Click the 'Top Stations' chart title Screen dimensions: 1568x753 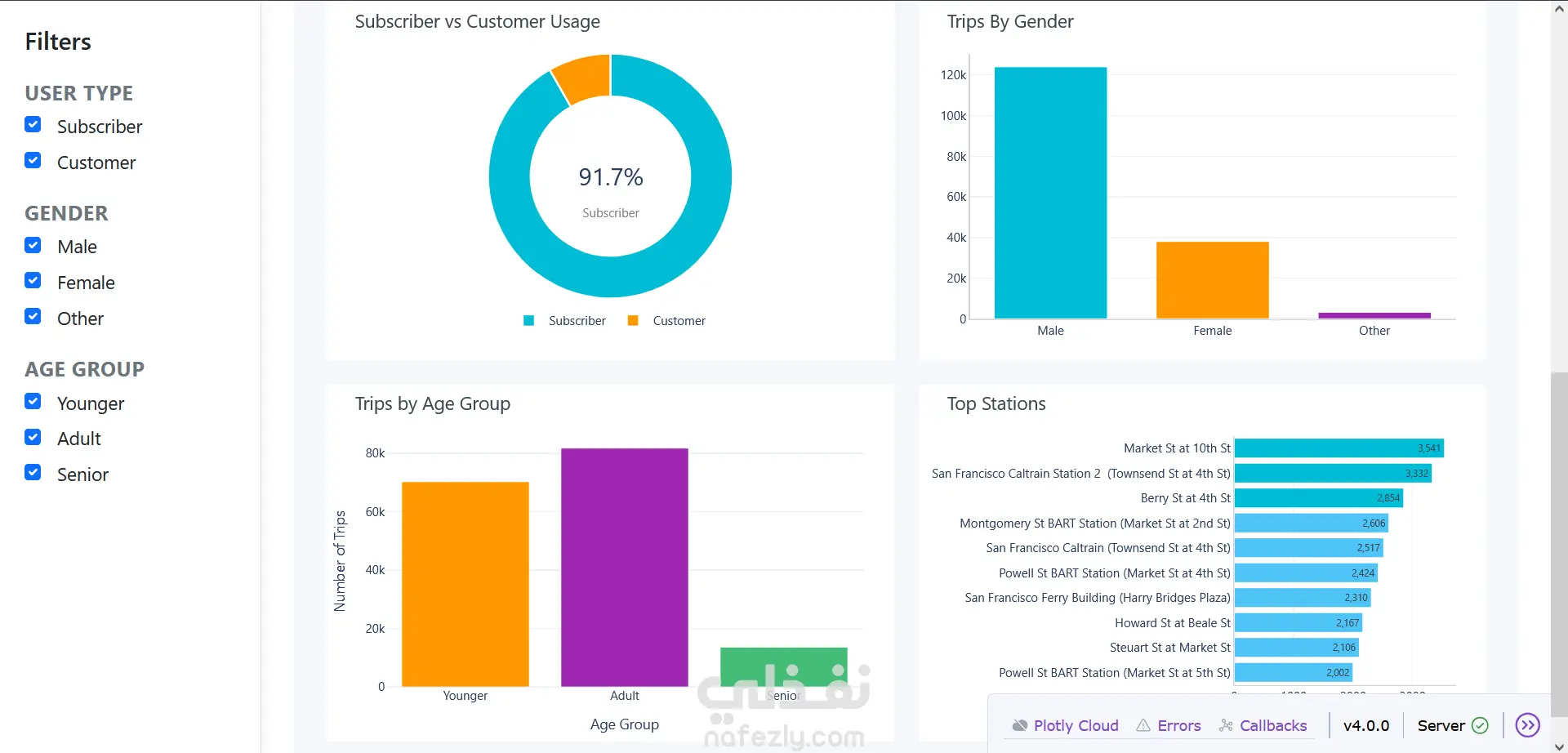coord(996,404)
